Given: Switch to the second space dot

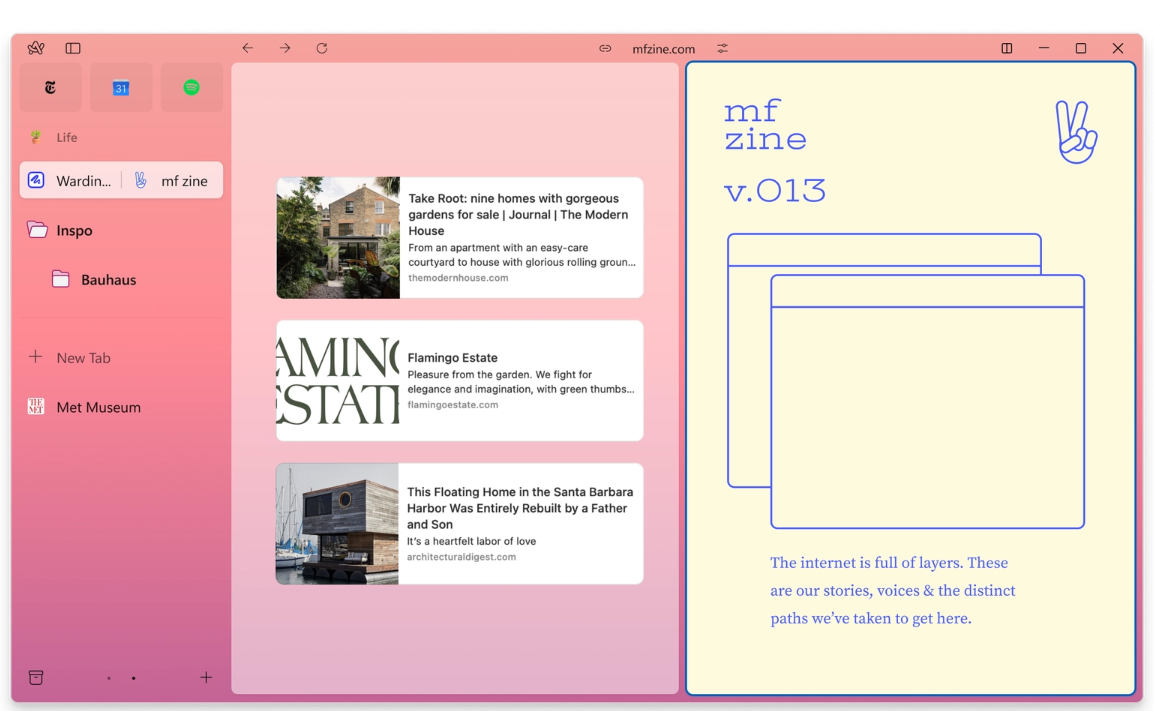Looking at the screenshot, I should click(133, 678).
